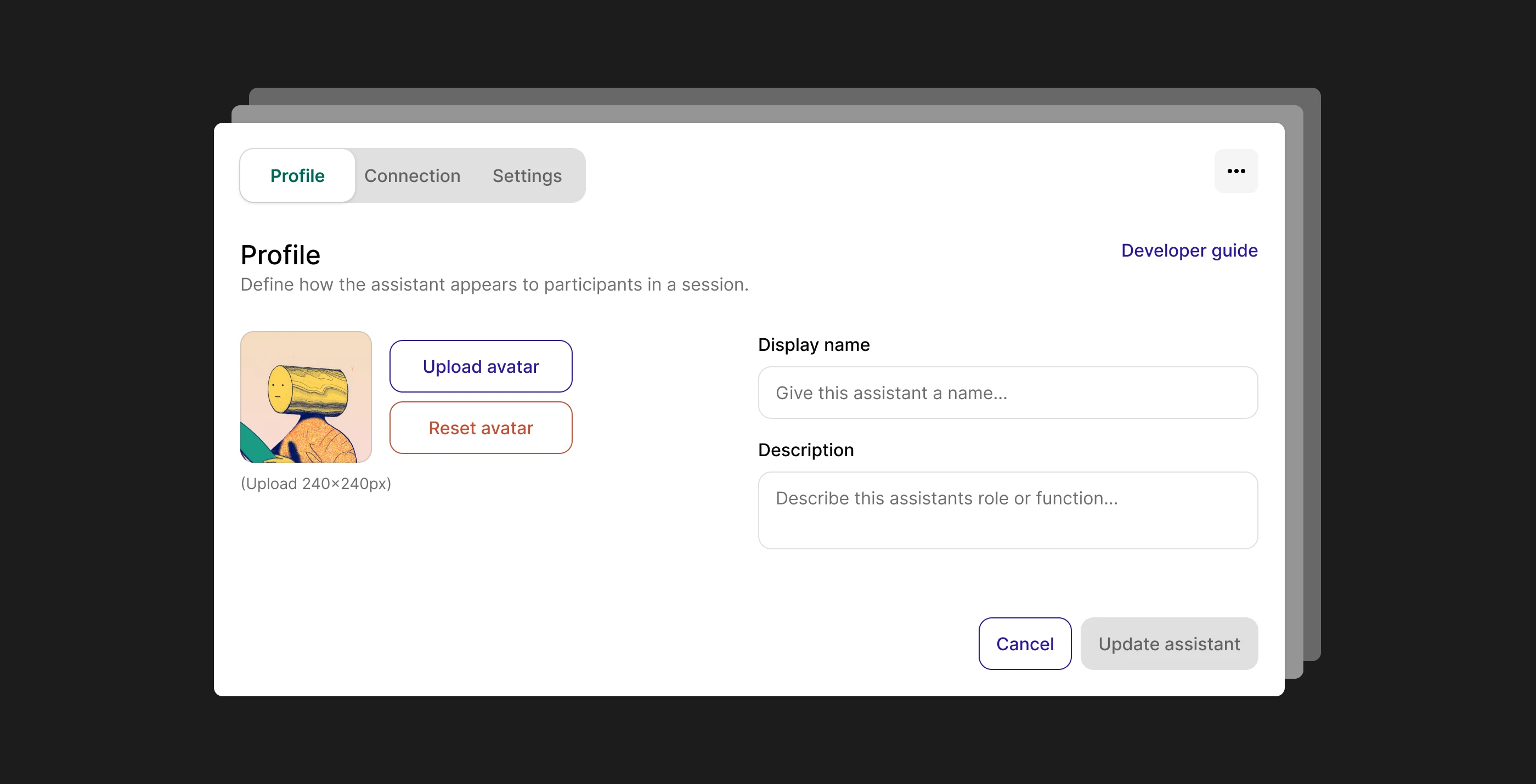Click the assistant avatar image
This screenshot has height=784, width=1536.
(x=306, y=397)
